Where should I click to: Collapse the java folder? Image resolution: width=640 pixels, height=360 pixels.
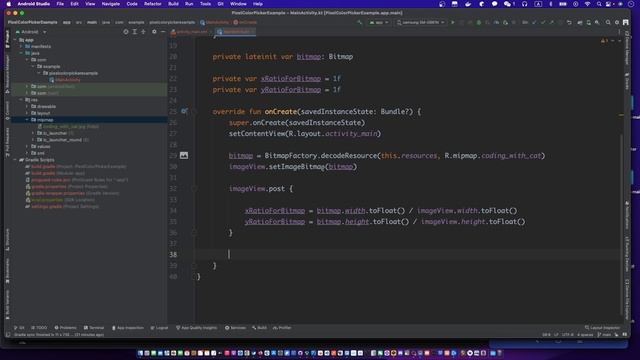[21, 53]
